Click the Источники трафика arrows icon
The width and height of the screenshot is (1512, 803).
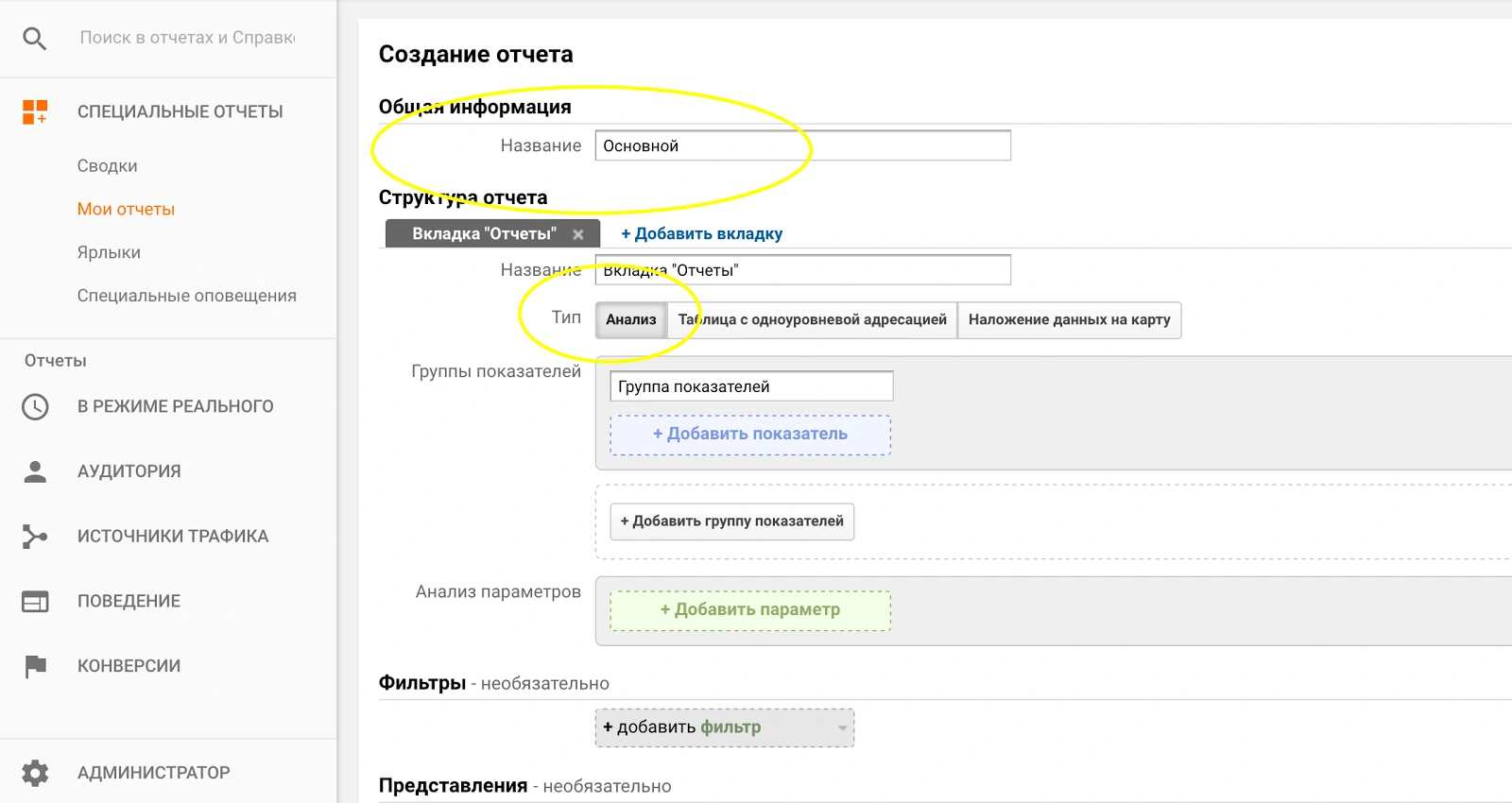[x=35, y=537]
